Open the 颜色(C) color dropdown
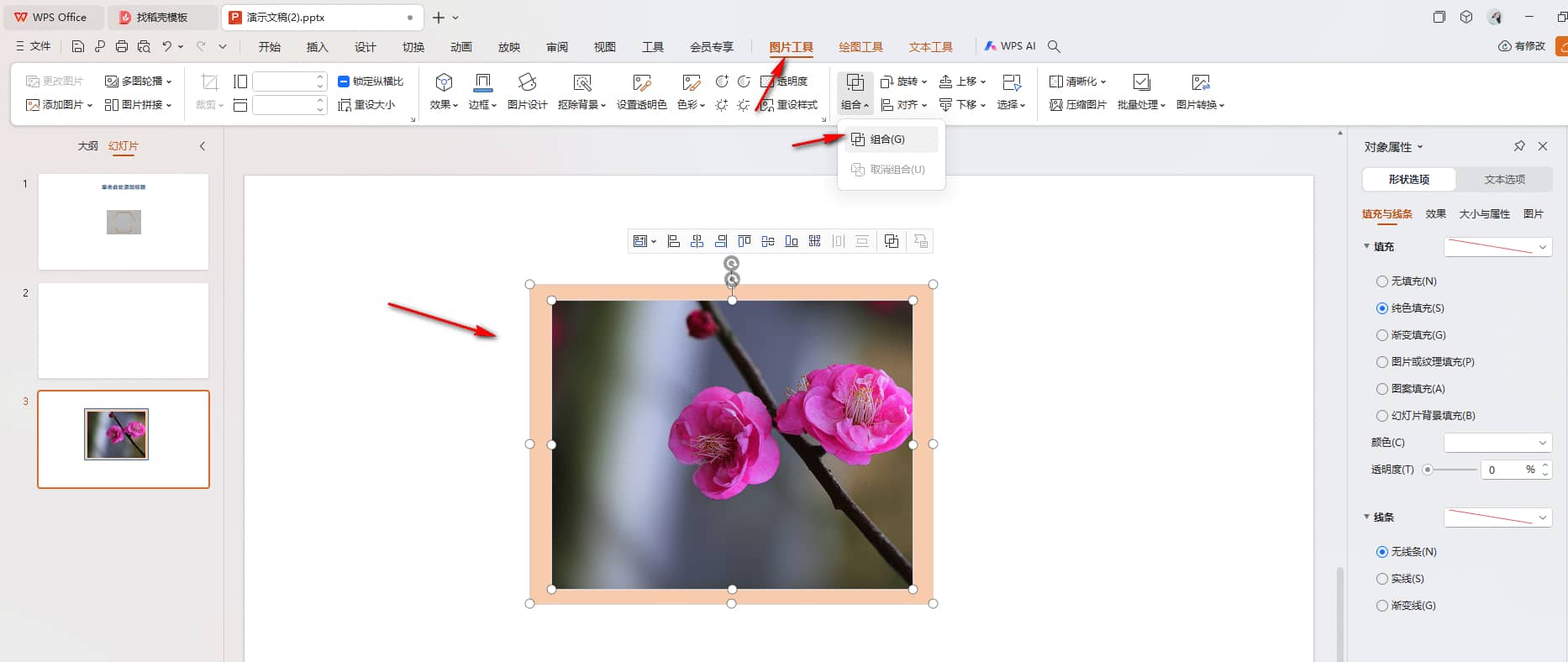 [1497, 443]
